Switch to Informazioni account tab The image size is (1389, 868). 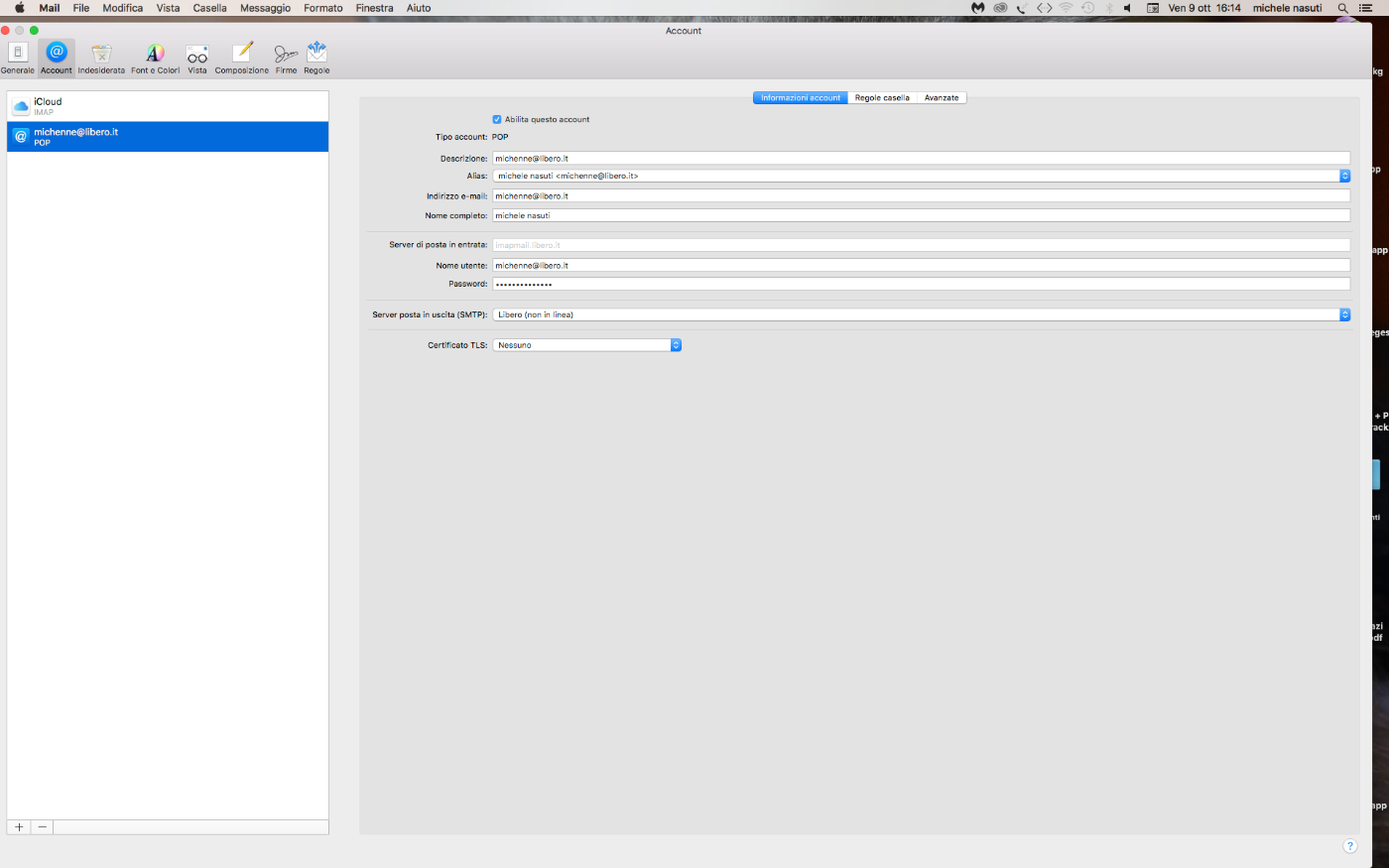point(801,98)
